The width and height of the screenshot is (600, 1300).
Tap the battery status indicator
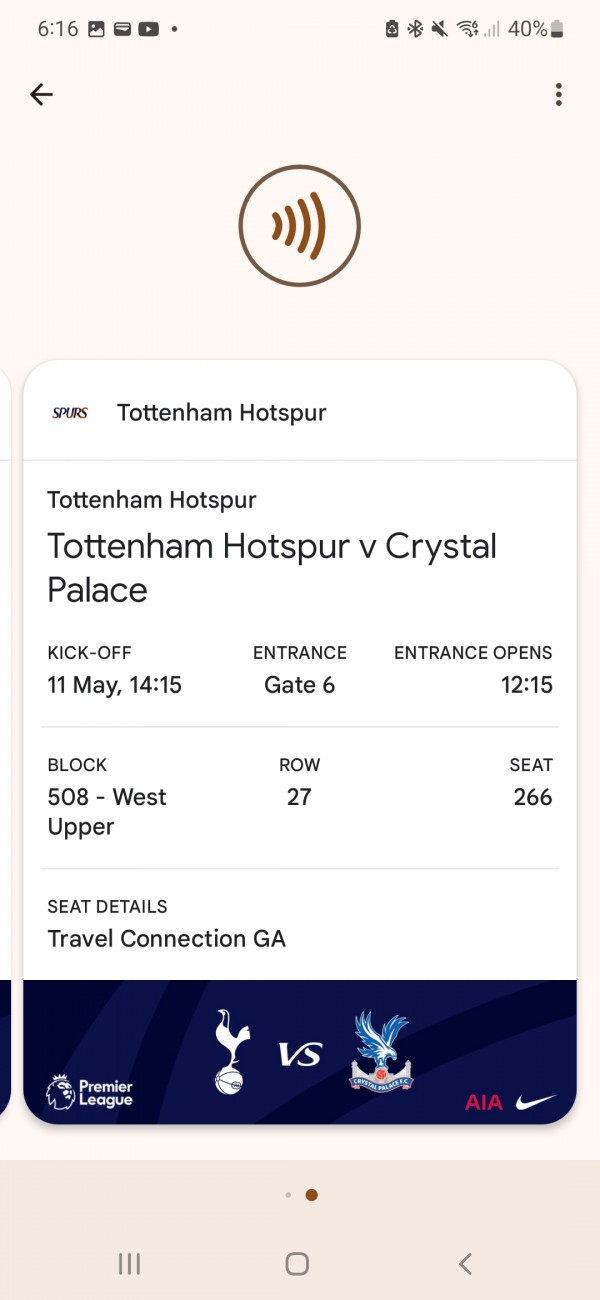click(557, 30)
